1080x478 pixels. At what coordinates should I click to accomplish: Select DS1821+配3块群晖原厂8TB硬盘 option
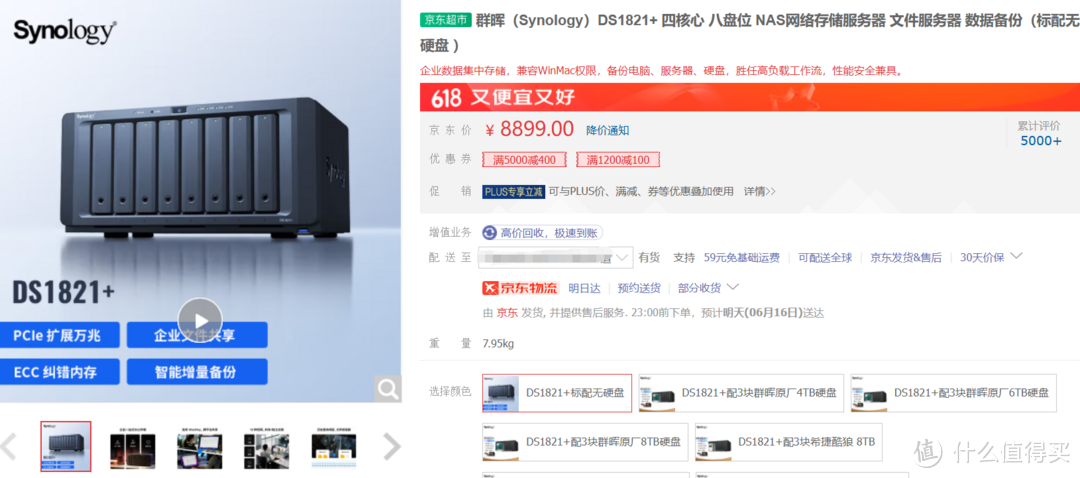tap(585, 441)
